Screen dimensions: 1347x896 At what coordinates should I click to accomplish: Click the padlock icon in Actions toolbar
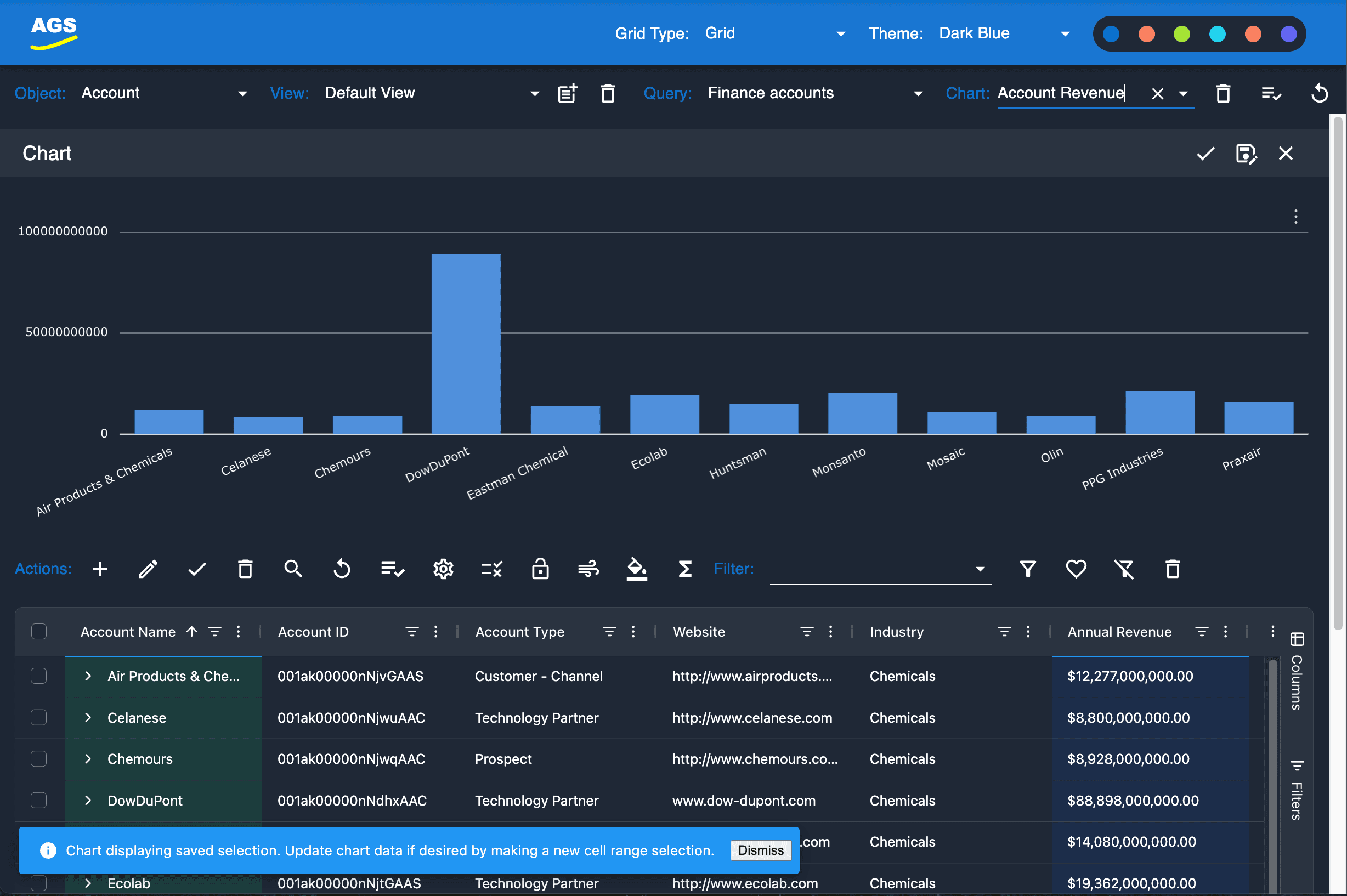[x=540, y=569]
